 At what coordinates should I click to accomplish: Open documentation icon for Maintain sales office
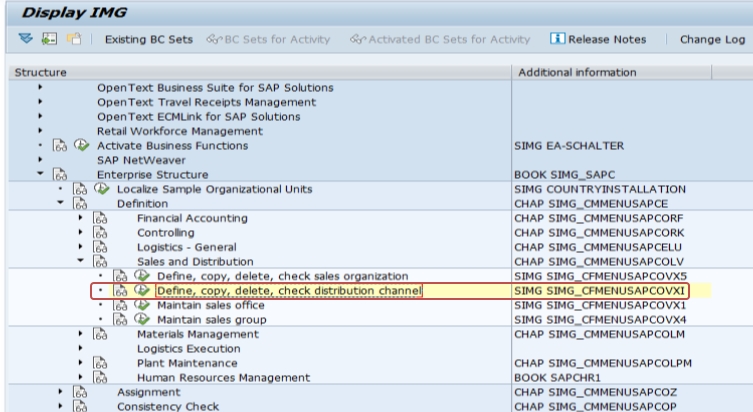coord(121,305)
